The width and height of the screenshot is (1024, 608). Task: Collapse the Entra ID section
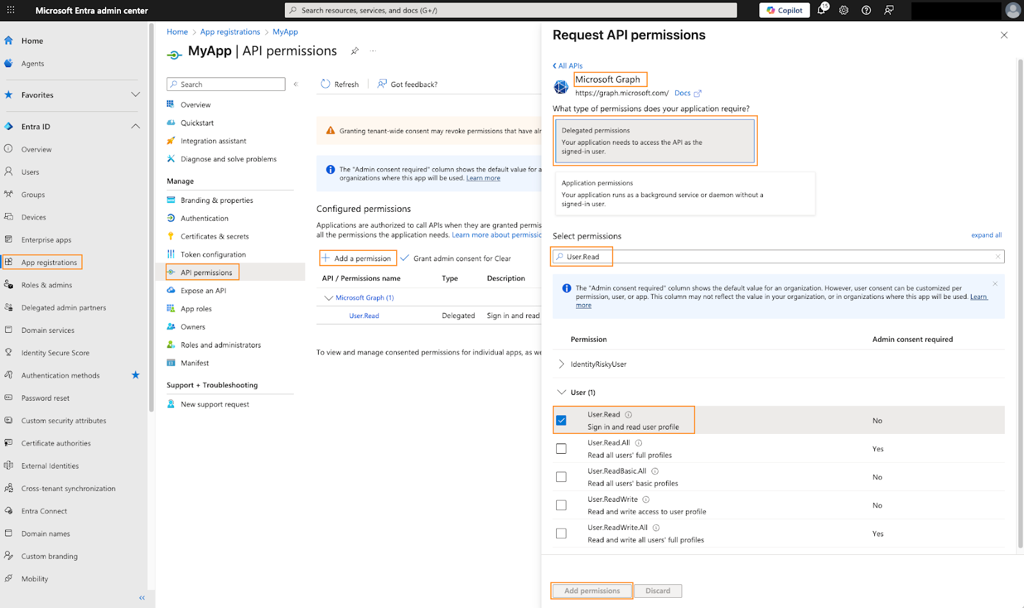coord(135,126)
